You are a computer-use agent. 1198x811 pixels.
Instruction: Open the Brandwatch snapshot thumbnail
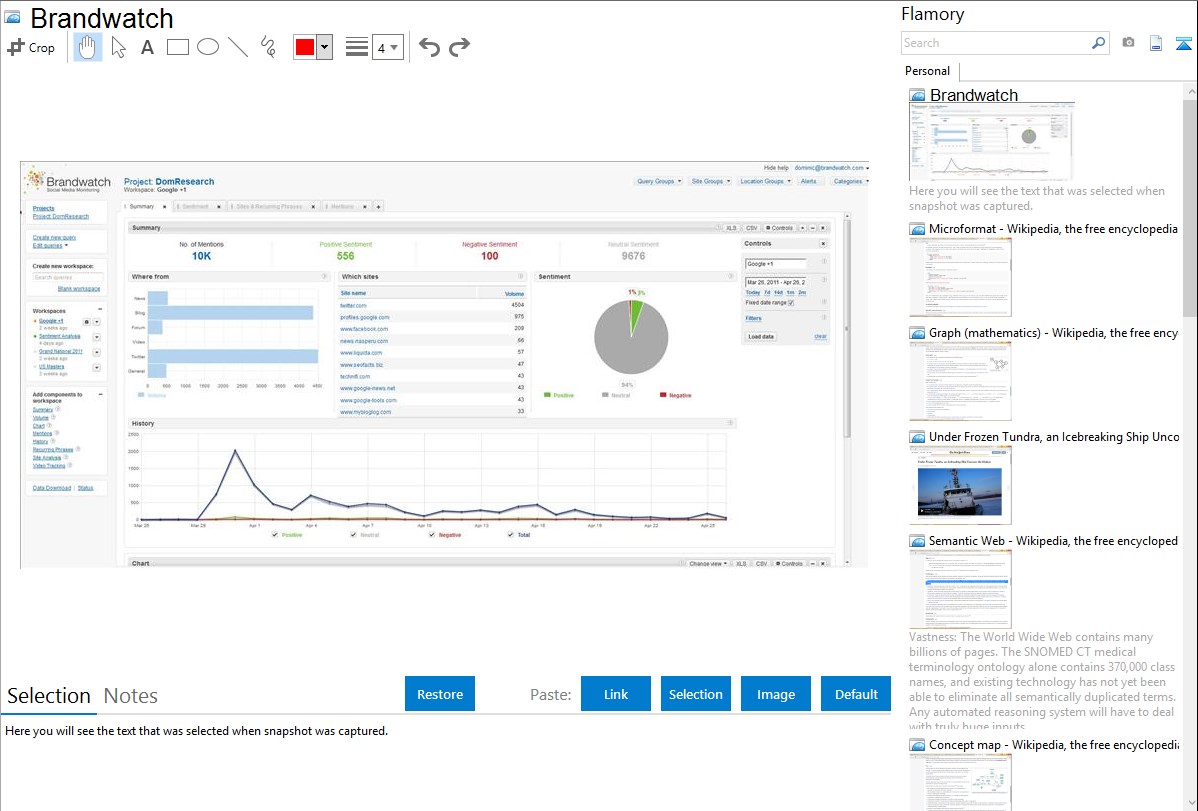pos(992,142)
